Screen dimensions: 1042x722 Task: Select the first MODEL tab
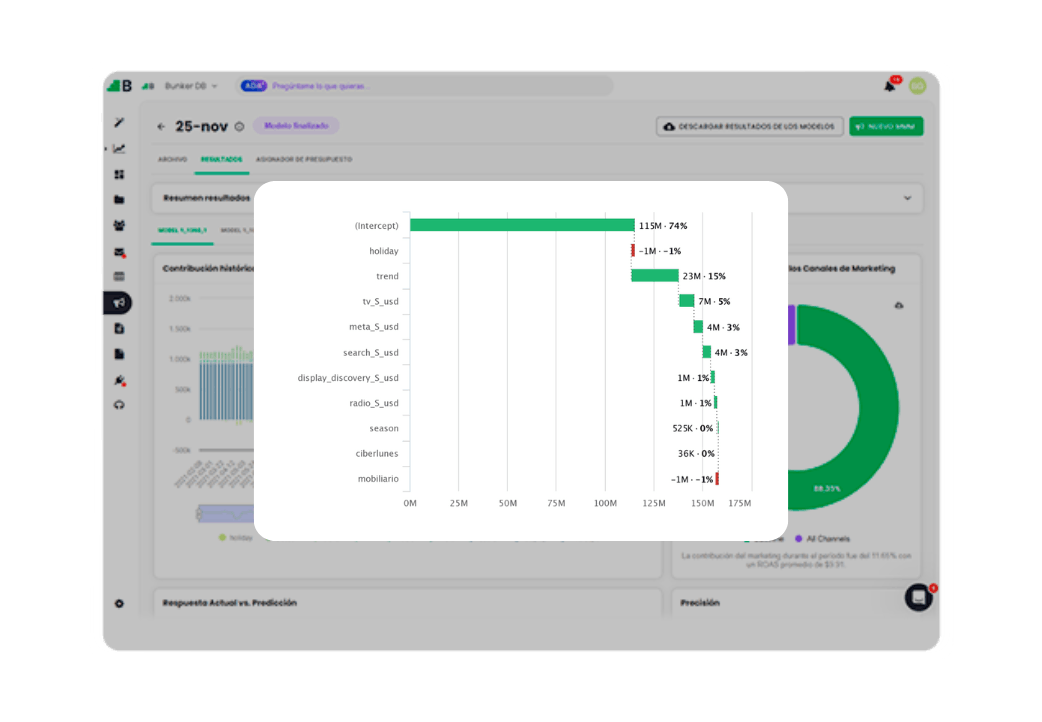(182, 230)
